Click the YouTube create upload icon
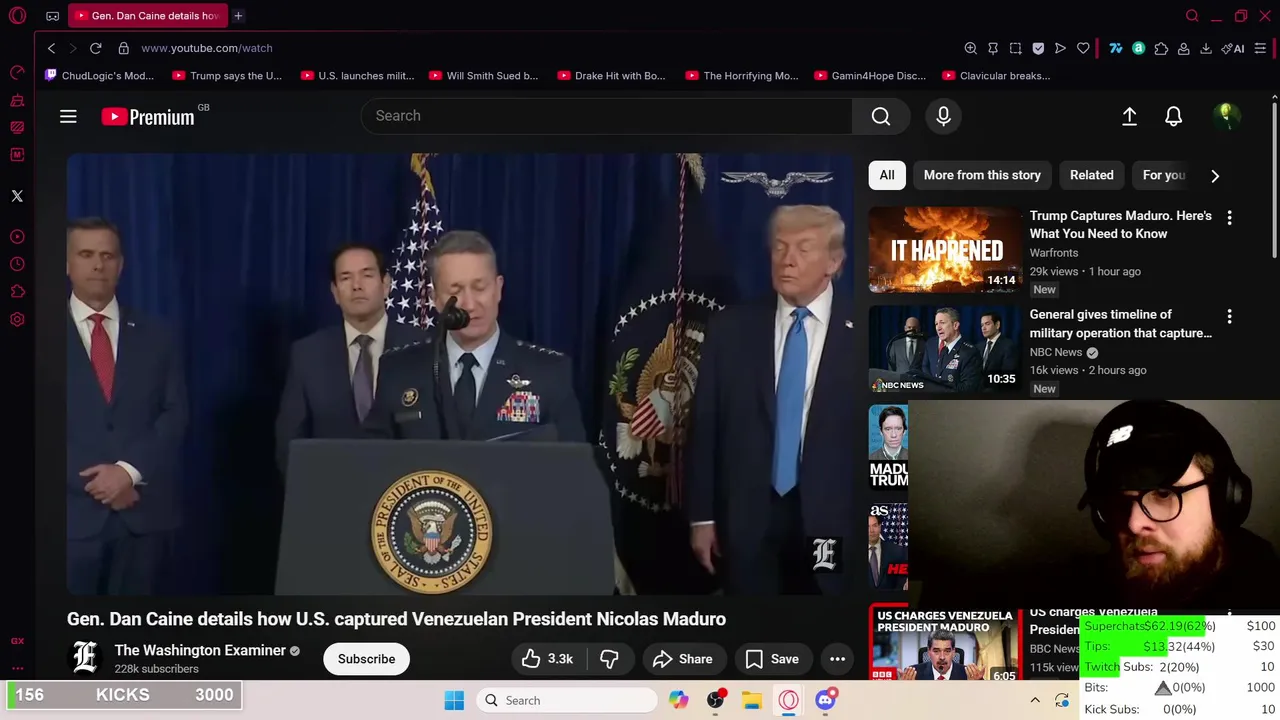 click(x=1129, y=117)
